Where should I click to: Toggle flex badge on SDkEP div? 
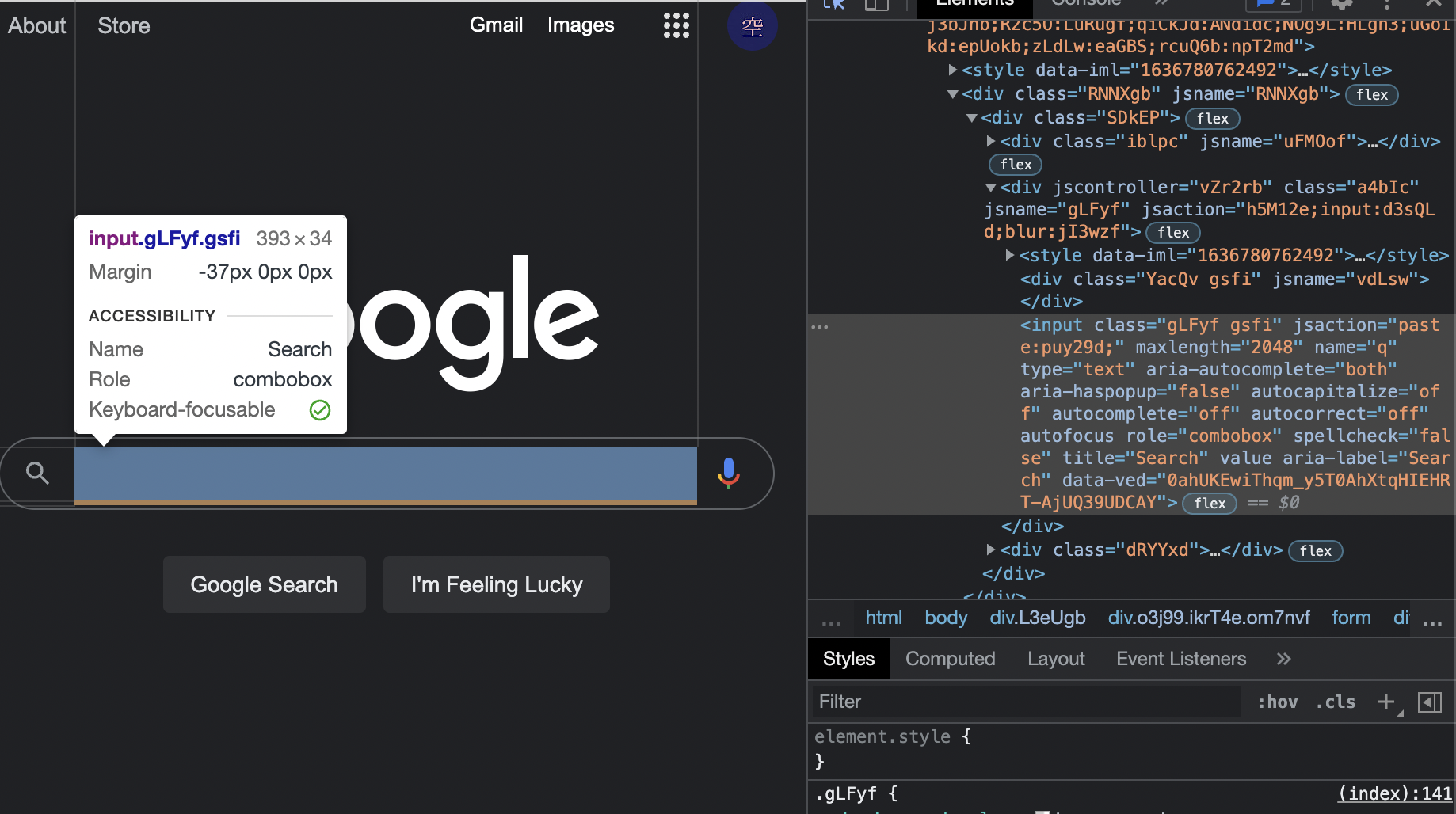coord(1213,119)
